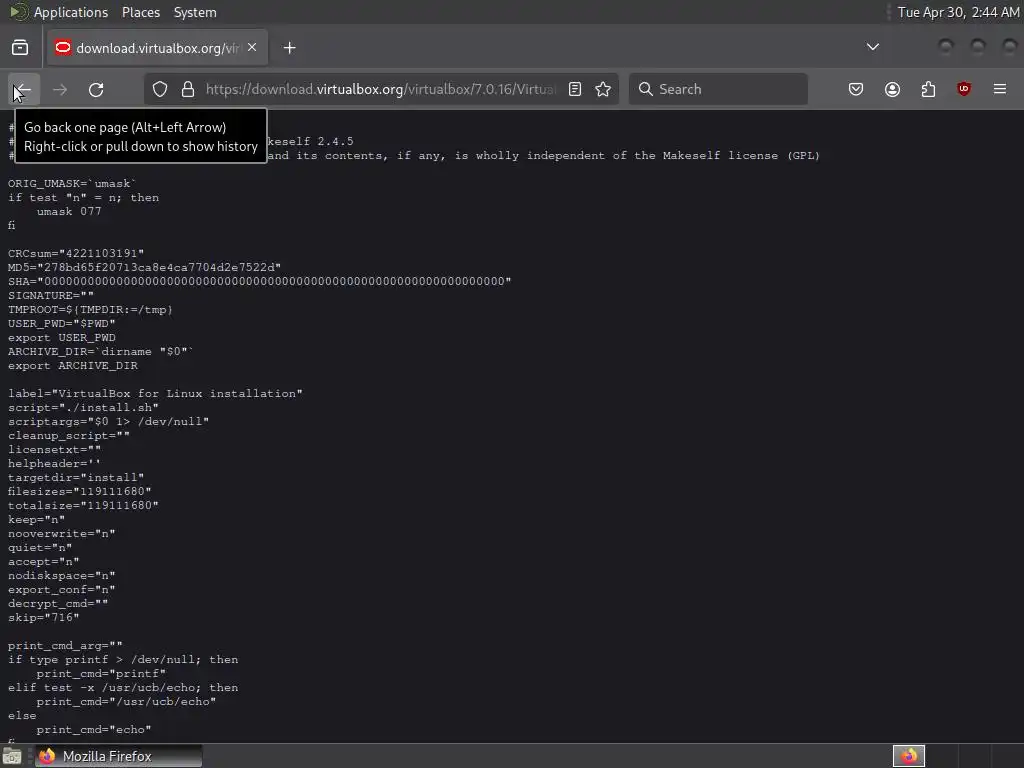The height and width of the screenshot is (768, 1024).
Task: Click the show desktop icon in bottom panel
Action: [x=12, y=756]
